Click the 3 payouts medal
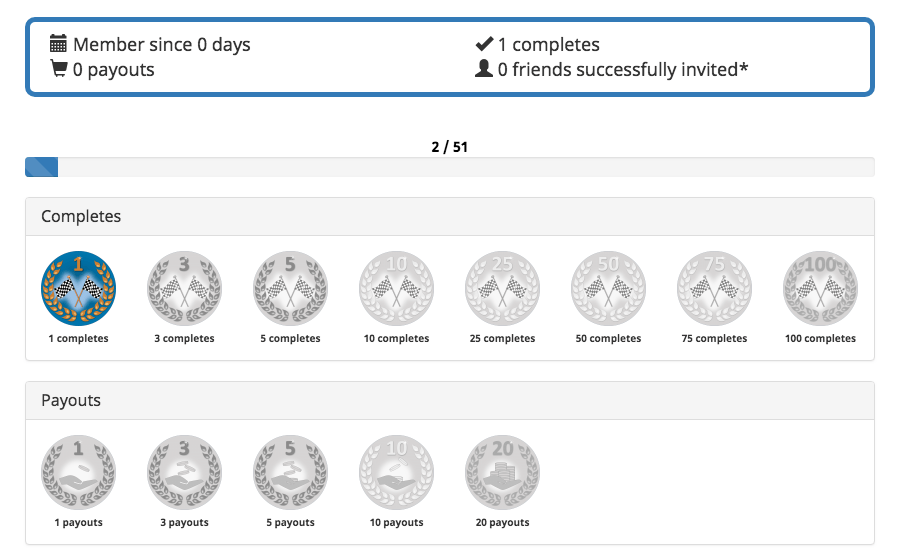The height and width of the screenshot is (548, 897). [x=184, y=472]
